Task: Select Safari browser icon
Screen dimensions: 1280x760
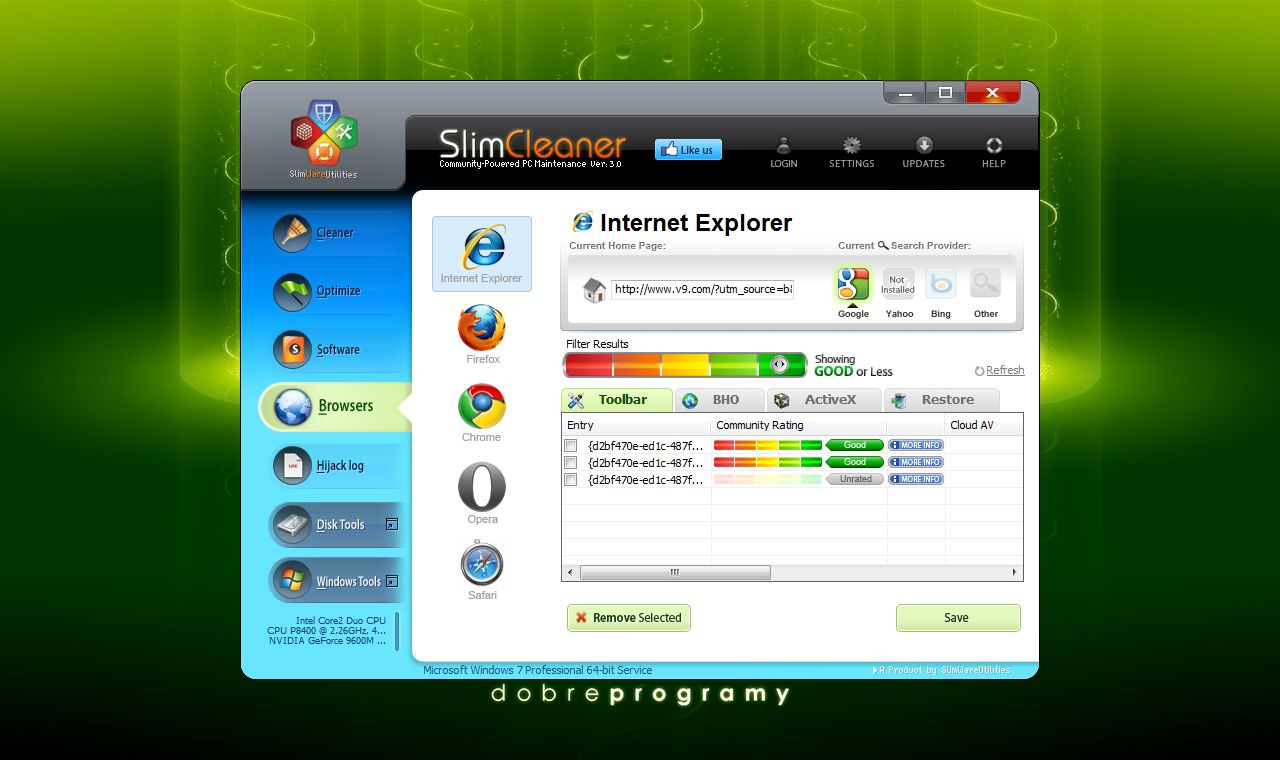Action: (482, 570)
